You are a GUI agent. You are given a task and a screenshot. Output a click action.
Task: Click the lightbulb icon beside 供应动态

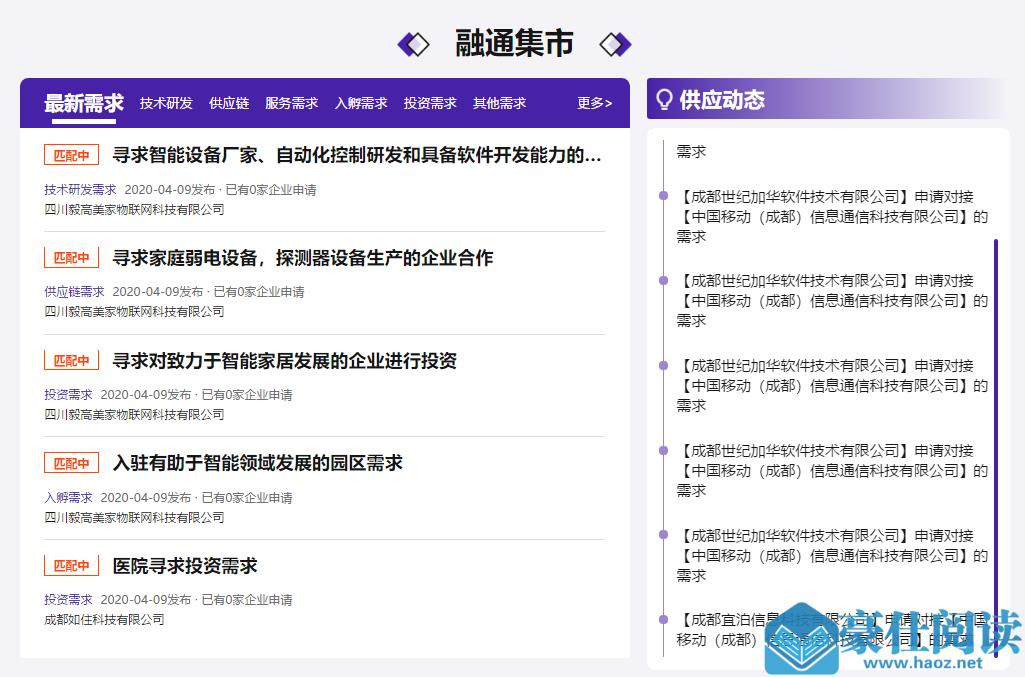[664, 100]
